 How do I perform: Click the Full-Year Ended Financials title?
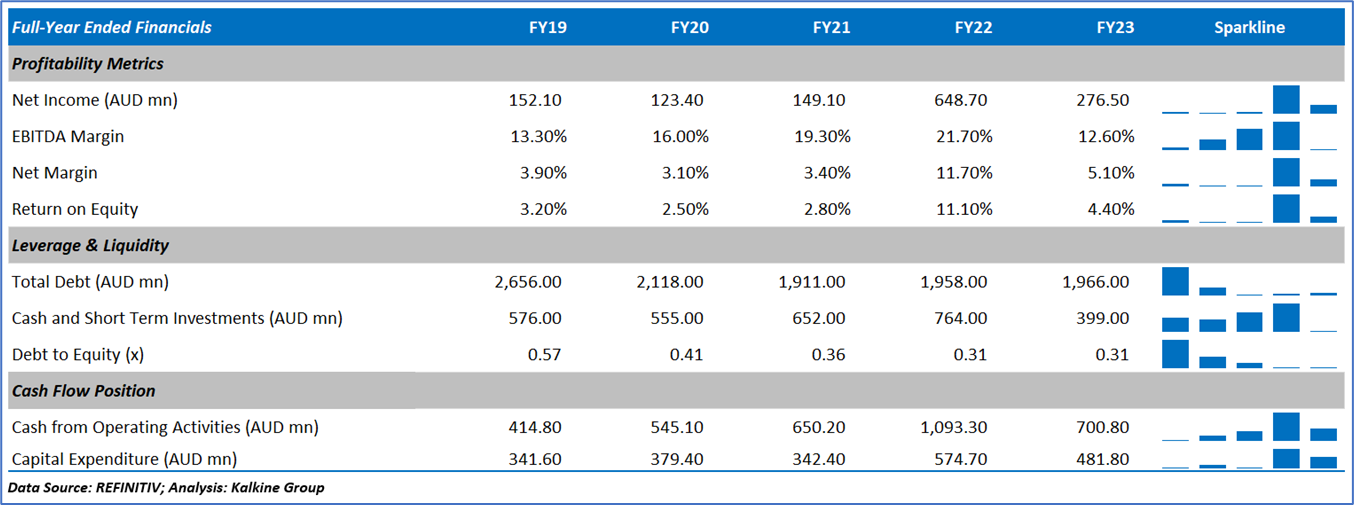tap(112, 28)
